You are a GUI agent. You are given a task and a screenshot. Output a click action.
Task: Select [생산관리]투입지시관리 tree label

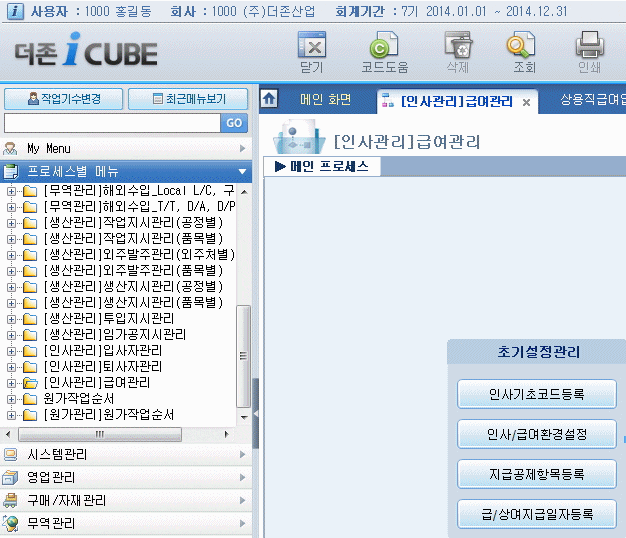[109, 319]
